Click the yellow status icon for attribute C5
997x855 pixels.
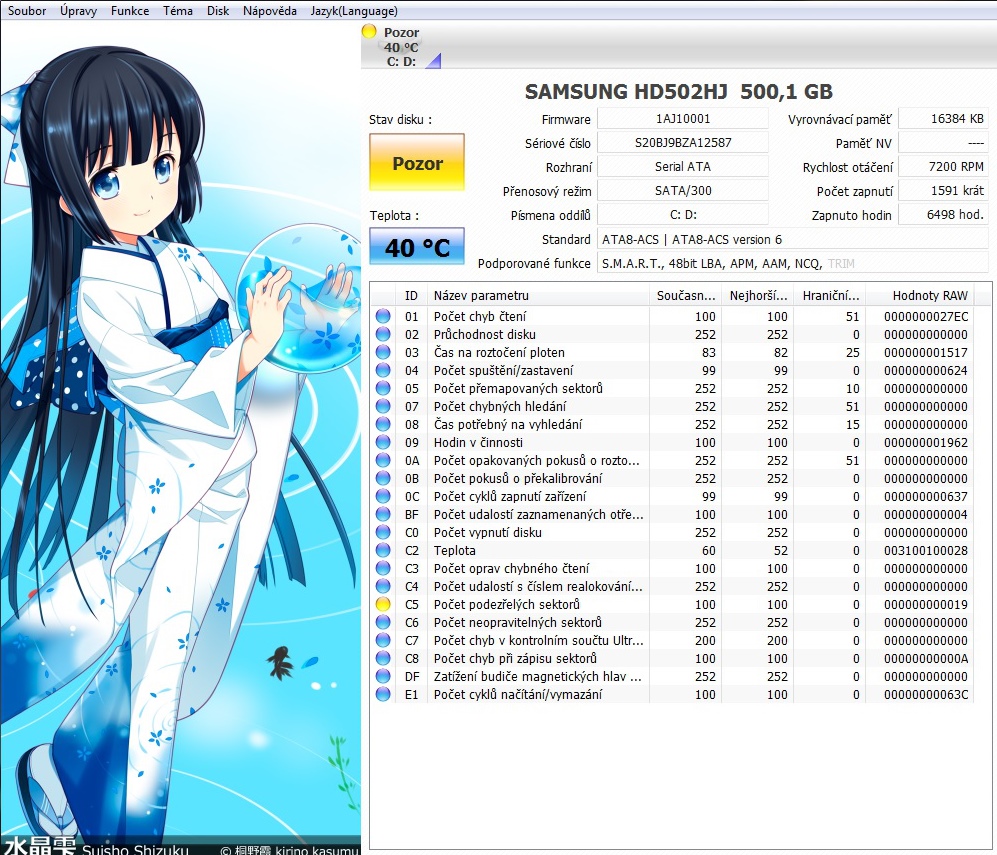[383, 604]
